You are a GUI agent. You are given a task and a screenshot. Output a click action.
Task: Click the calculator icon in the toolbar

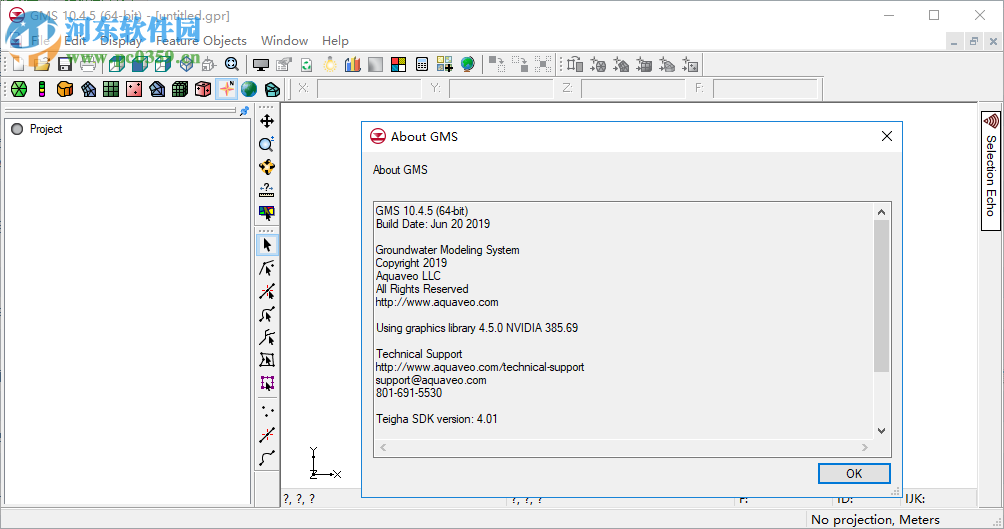tap(422, 64)
